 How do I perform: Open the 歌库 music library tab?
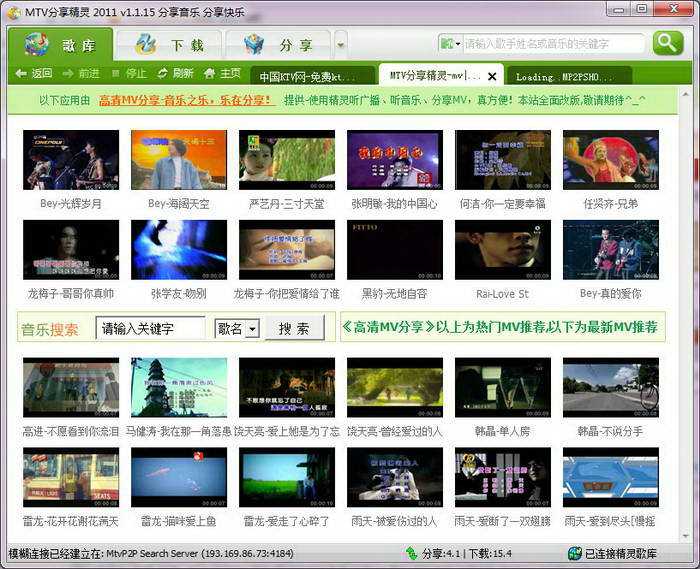click(60, 45)
